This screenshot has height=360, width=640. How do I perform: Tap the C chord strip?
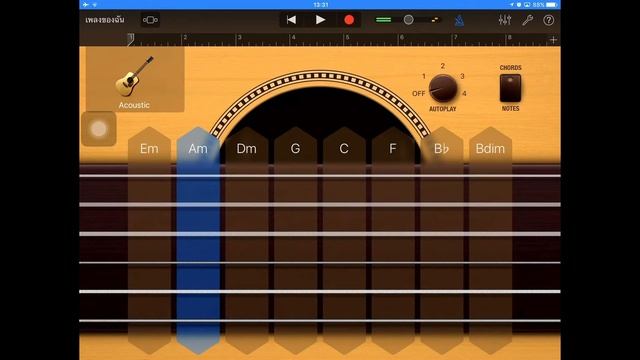tap(344, 240)
